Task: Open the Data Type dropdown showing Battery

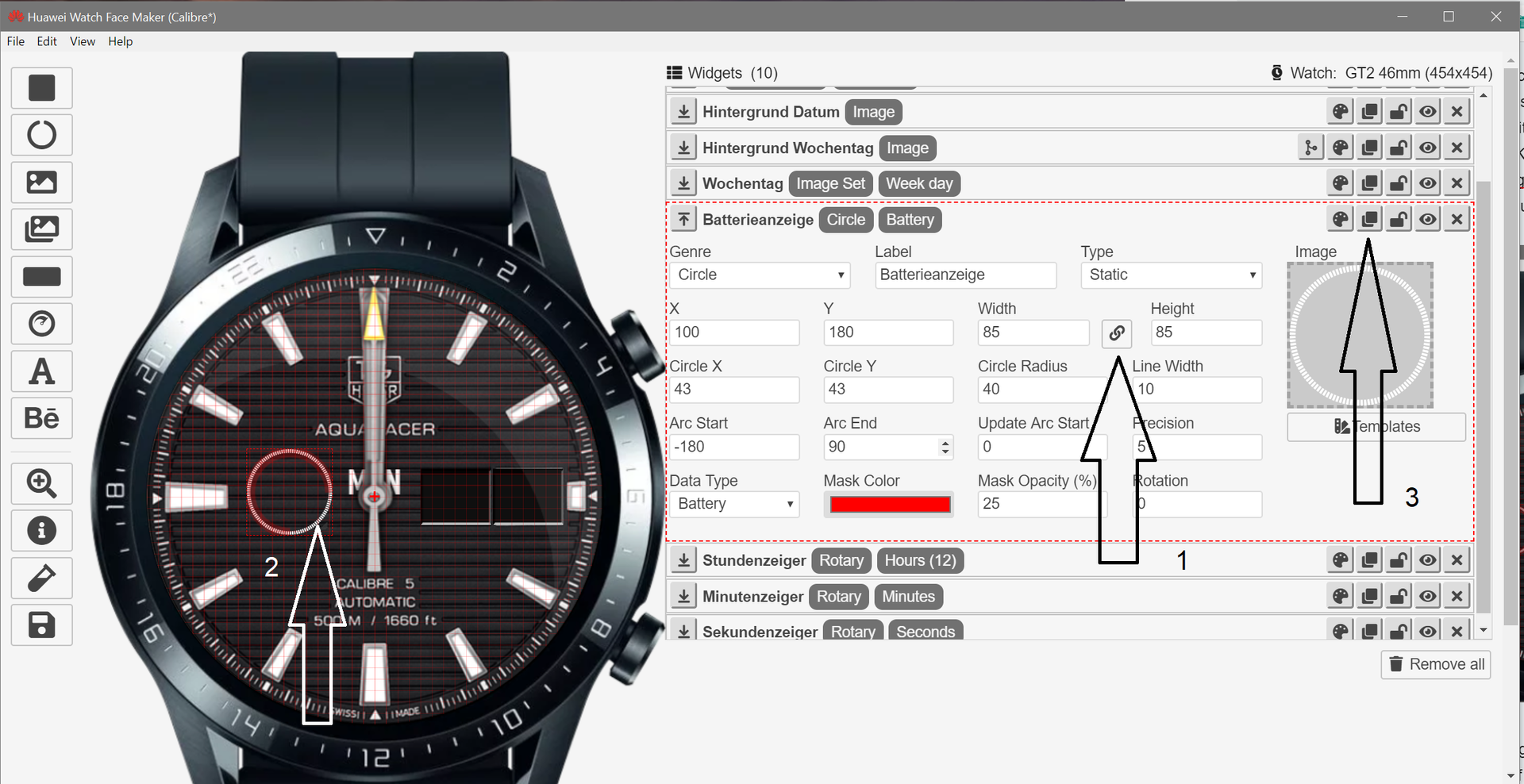Action: coord(734,505)
